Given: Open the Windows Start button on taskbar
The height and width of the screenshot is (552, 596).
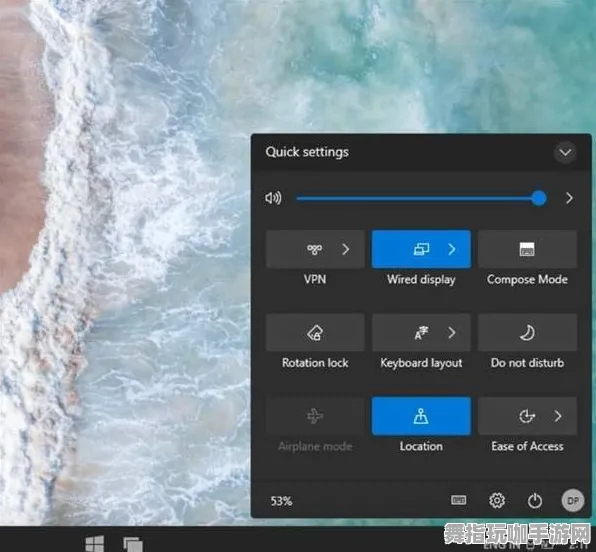Looking at the screenshot, I should (94, 544).
